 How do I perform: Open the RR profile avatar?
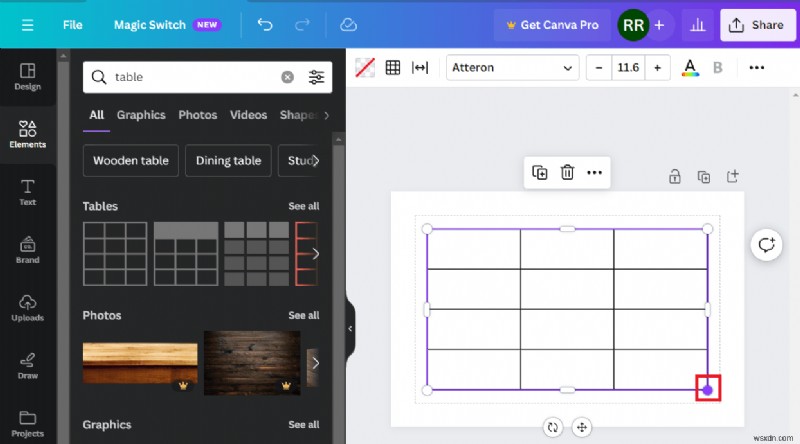pos(633,25)
